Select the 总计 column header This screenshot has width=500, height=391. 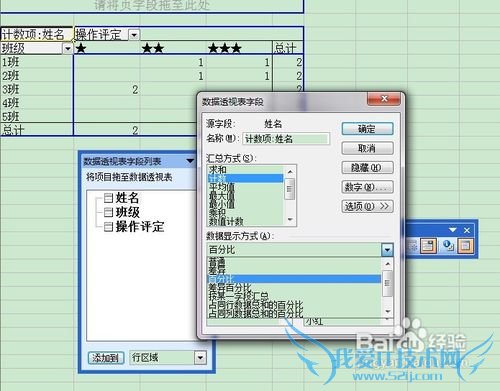288,49
